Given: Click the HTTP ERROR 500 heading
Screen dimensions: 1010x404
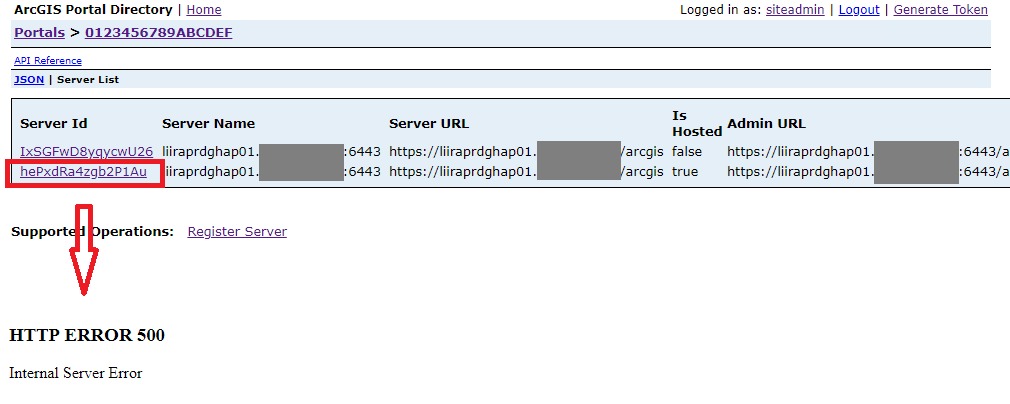Looking at the screenshot, I should 87,335.
